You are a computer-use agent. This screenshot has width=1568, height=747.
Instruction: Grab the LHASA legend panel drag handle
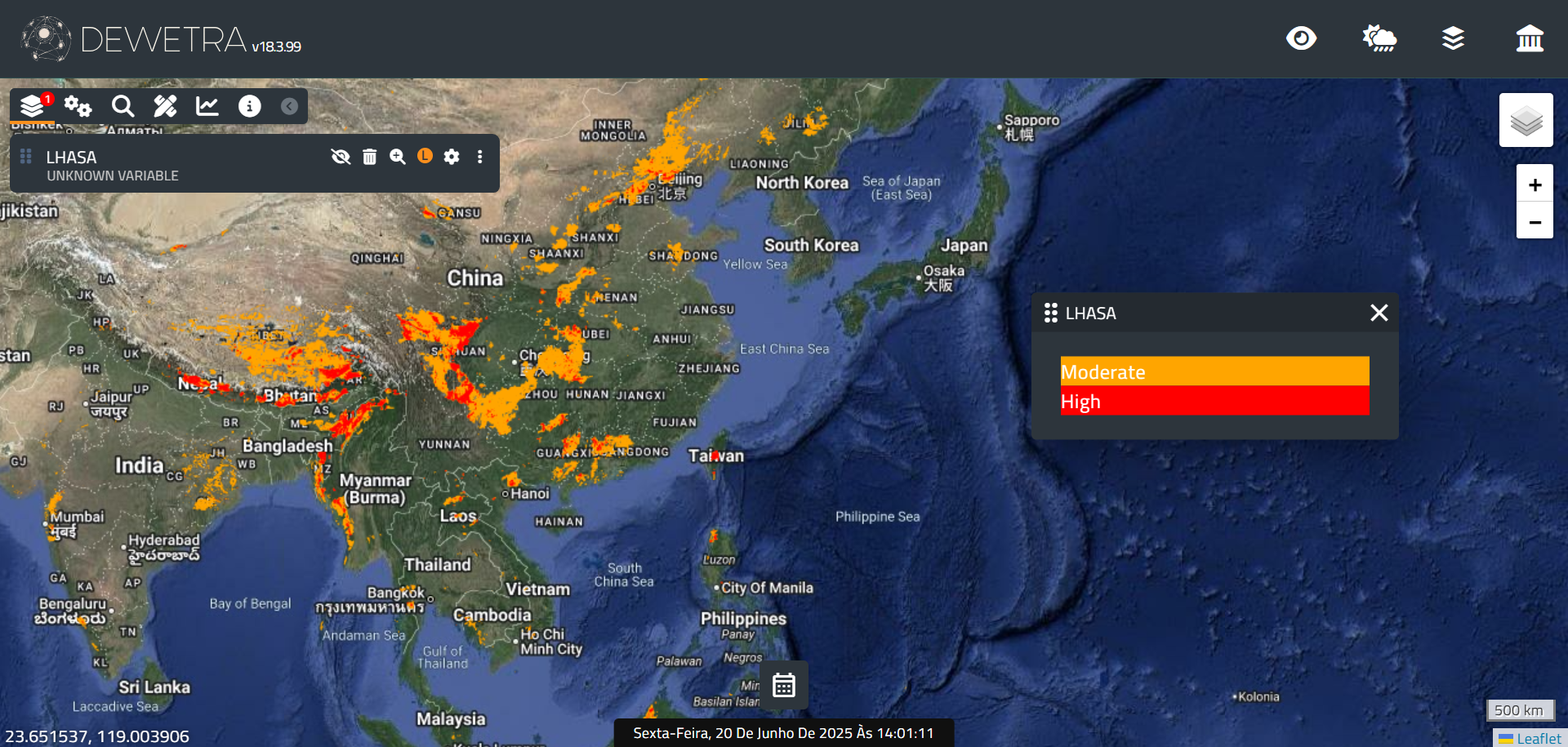[x=1051, y=313]
